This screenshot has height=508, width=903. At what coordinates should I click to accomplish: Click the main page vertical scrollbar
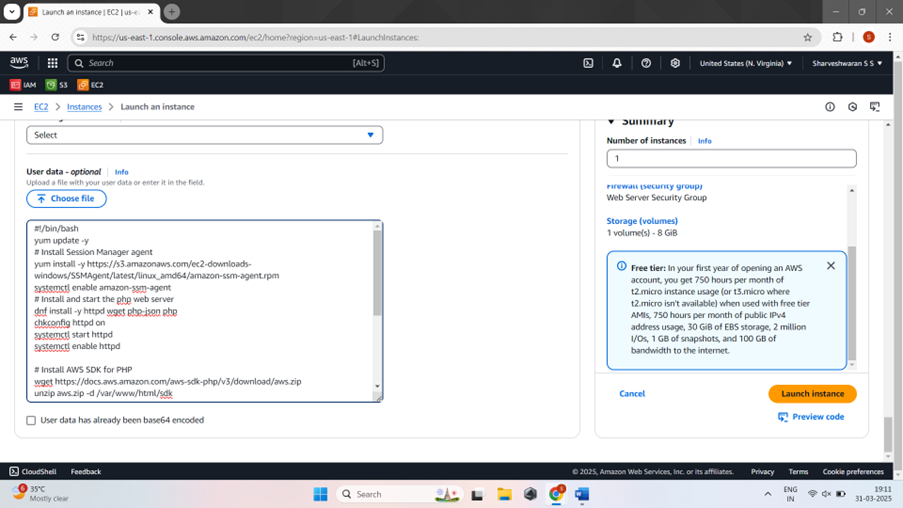[x=888, y=435]
